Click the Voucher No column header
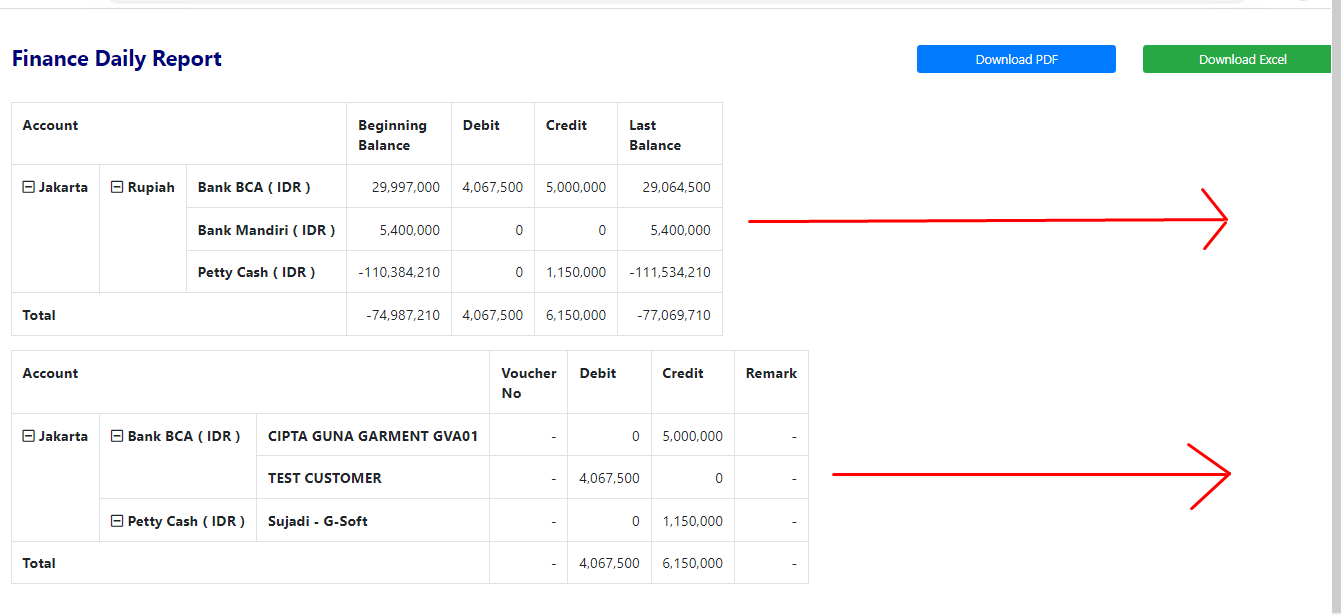 click(527, 381)
